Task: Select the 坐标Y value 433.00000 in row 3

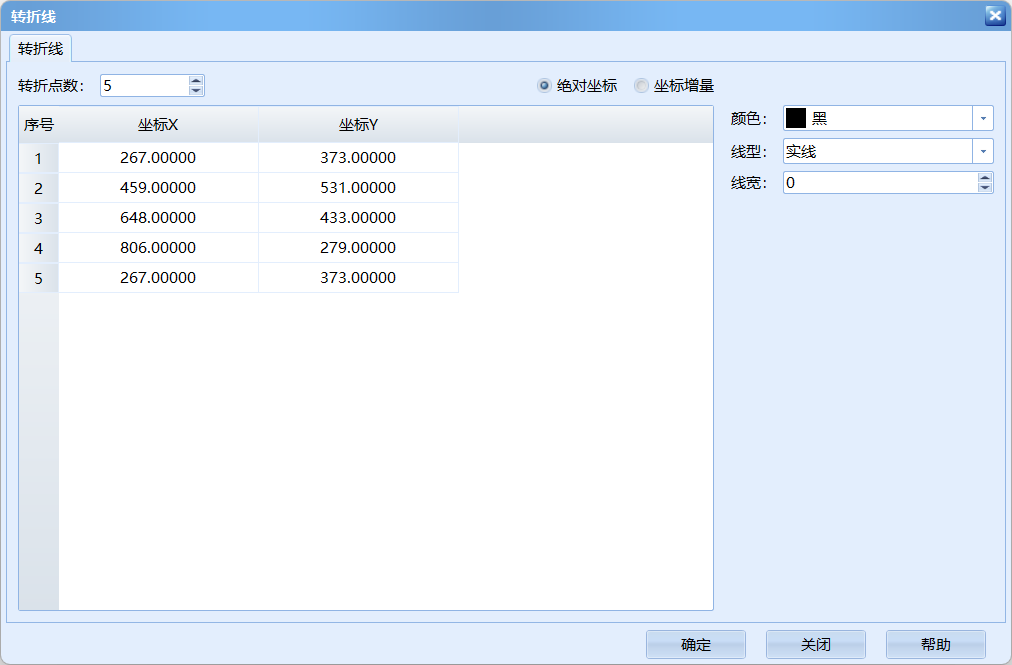Action: point(358,217)
